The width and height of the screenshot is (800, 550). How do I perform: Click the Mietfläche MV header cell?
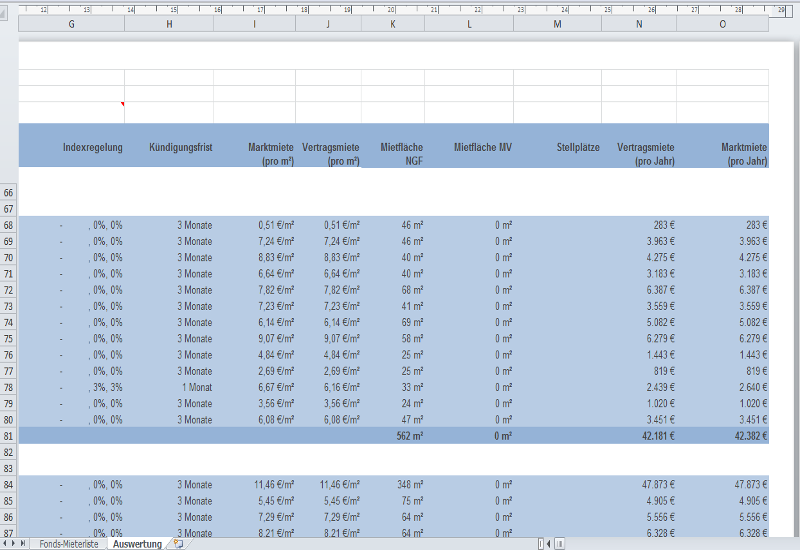click(x=469, y=145)
